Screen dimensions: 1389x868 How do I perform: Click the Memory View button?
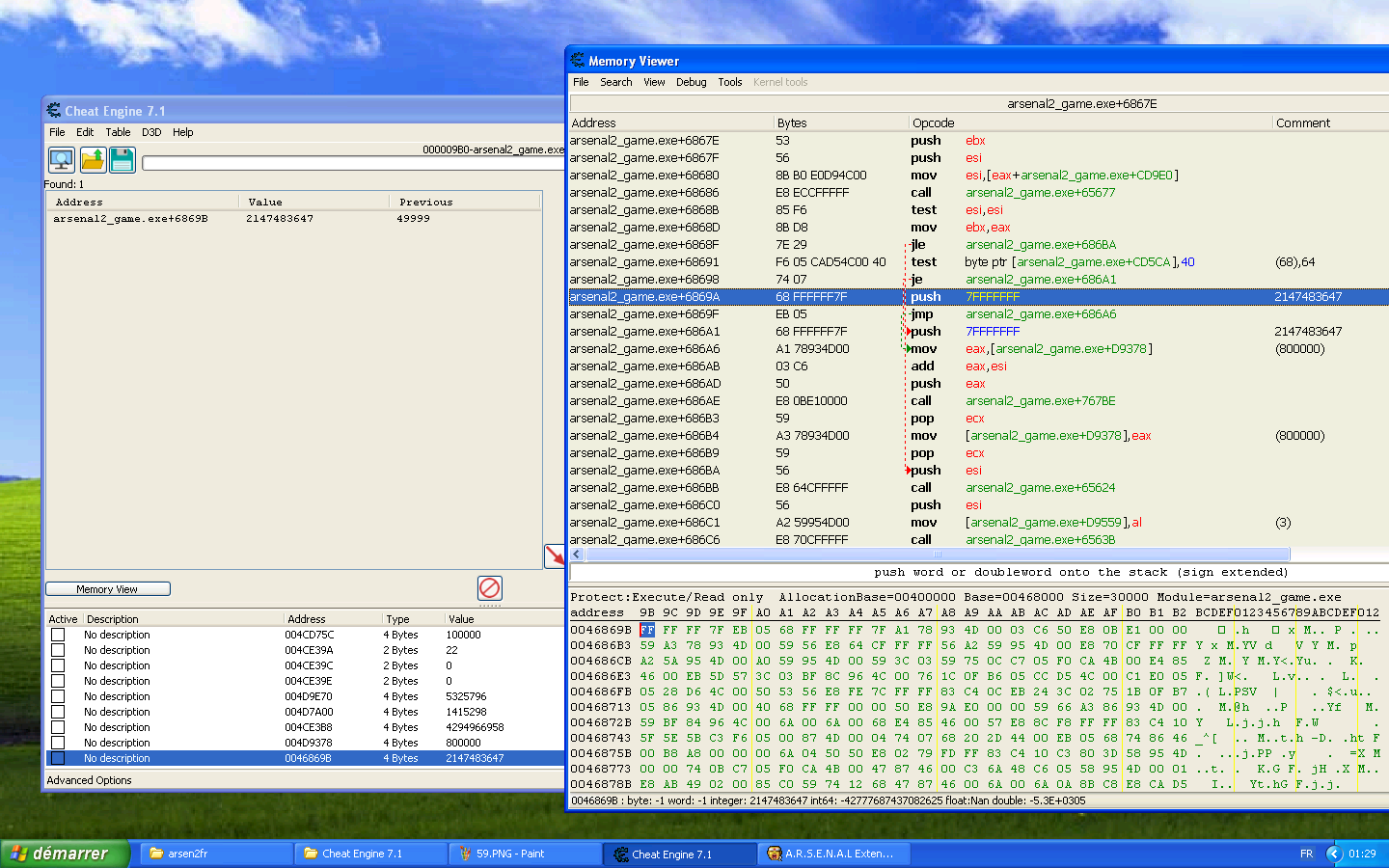108,589
